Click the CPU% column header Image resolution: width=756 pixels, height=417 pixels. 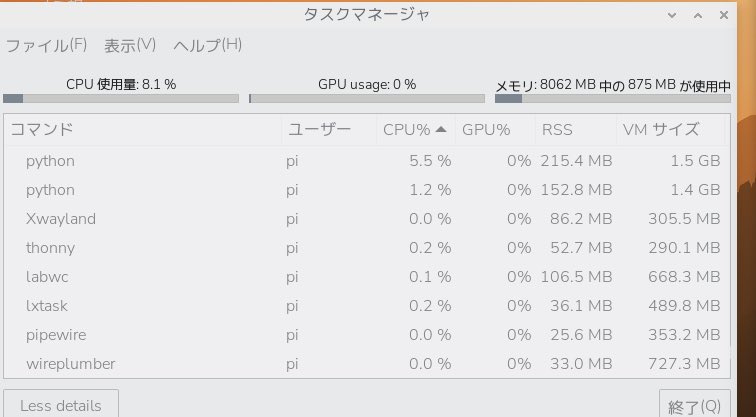point(416,130)
